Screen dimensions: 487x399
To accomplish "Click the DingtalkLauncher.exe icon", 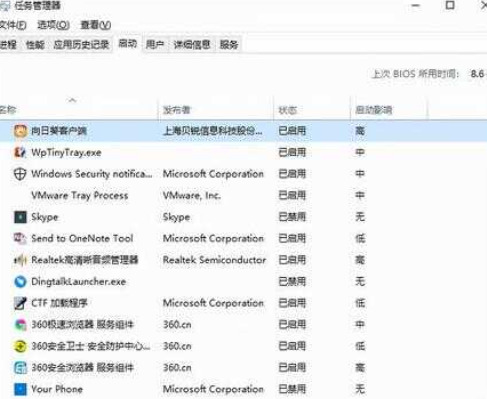I will tap(20, 282).
